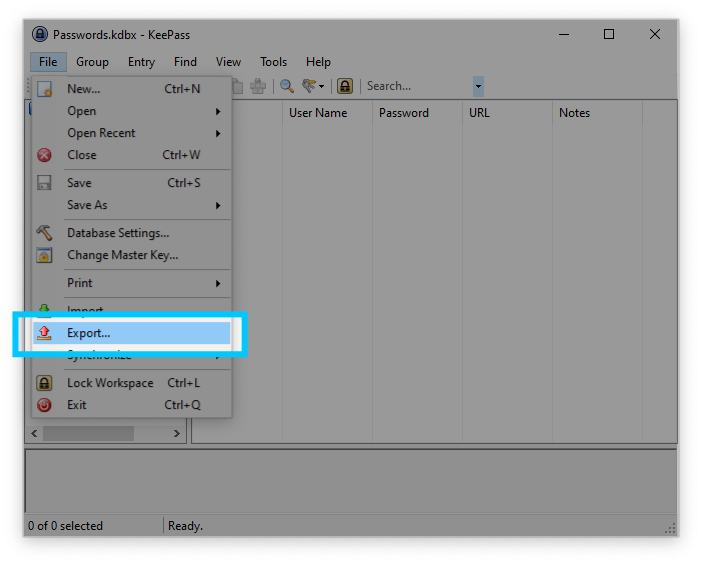Expand the Print submenu arrow
Viewport: 702px width, 564px height.
pyautogui.click(x=218, y=283)
